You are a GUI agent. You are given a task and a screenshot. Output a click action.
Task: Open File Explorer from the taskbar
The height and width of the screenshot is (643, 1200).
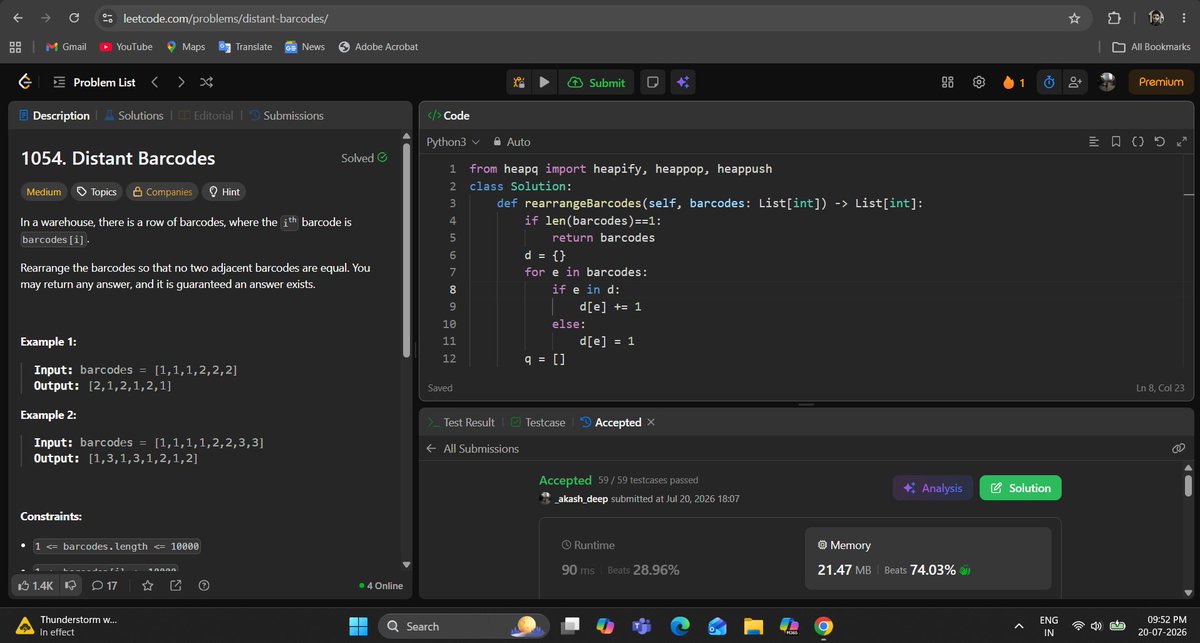(x=752, y=626)
